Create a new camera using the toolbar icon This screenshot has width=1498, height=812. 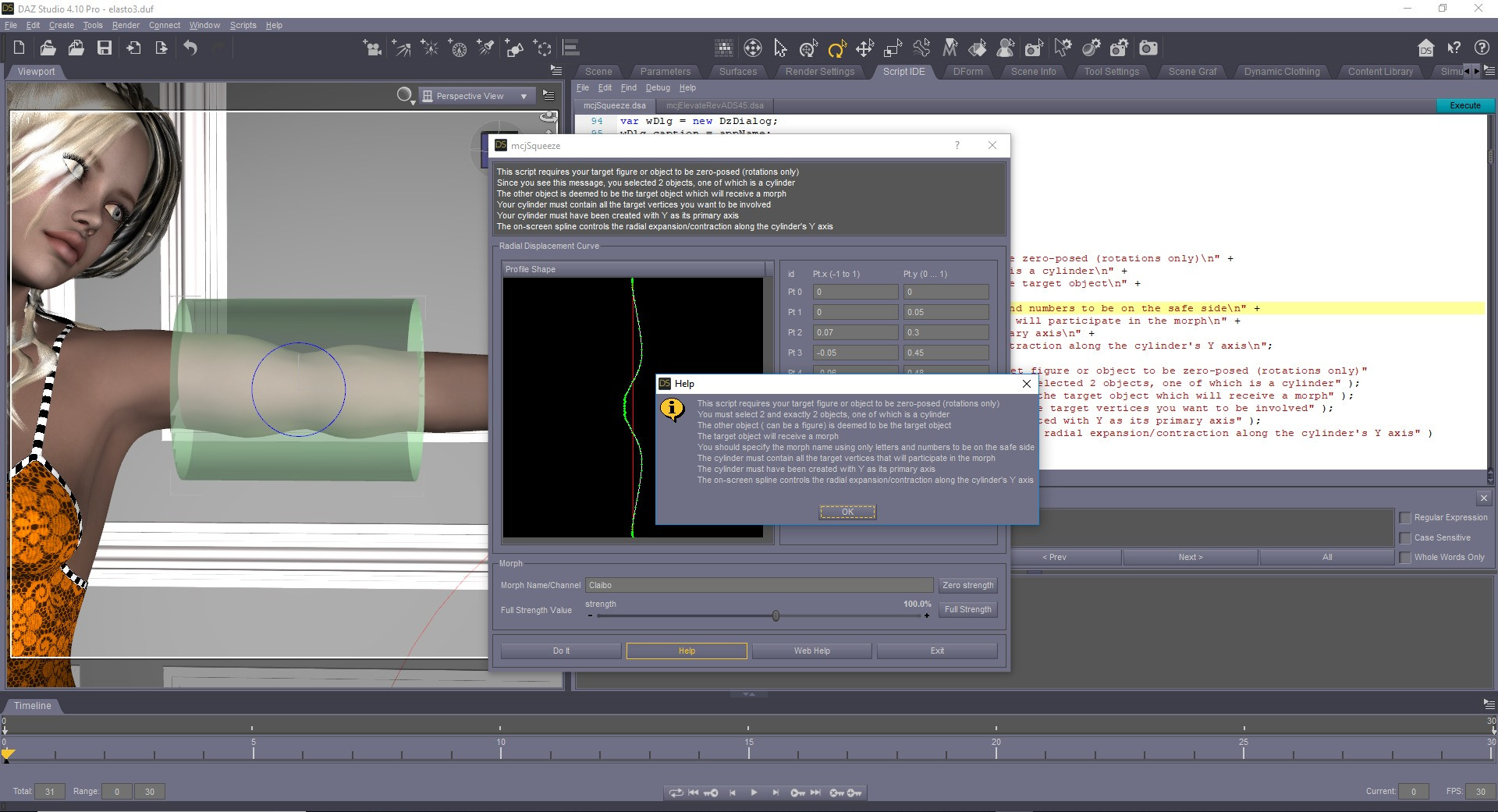373,48
